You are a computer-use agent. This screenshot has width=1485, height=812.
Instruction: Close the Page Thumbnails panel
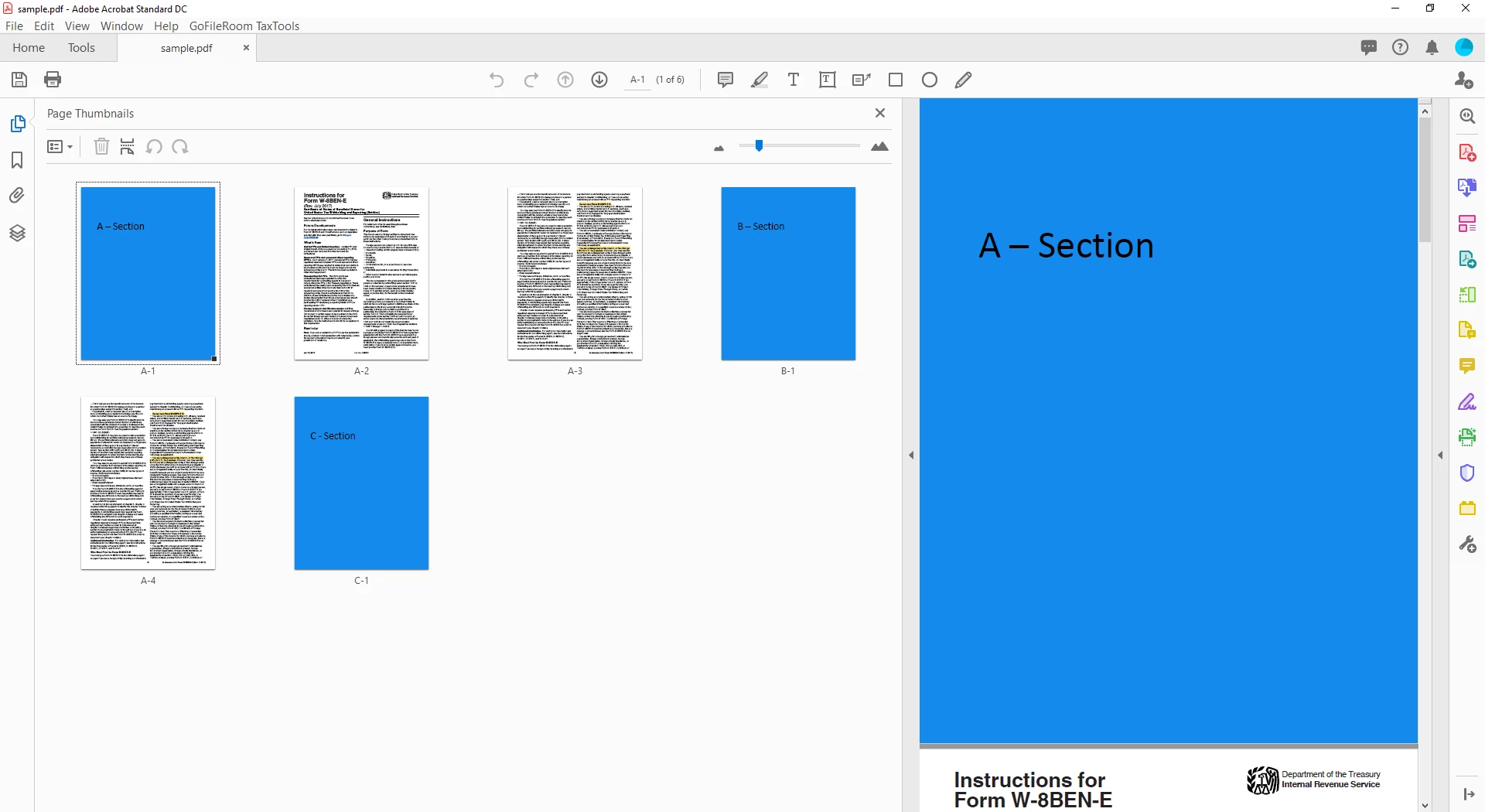click(880, 113)
